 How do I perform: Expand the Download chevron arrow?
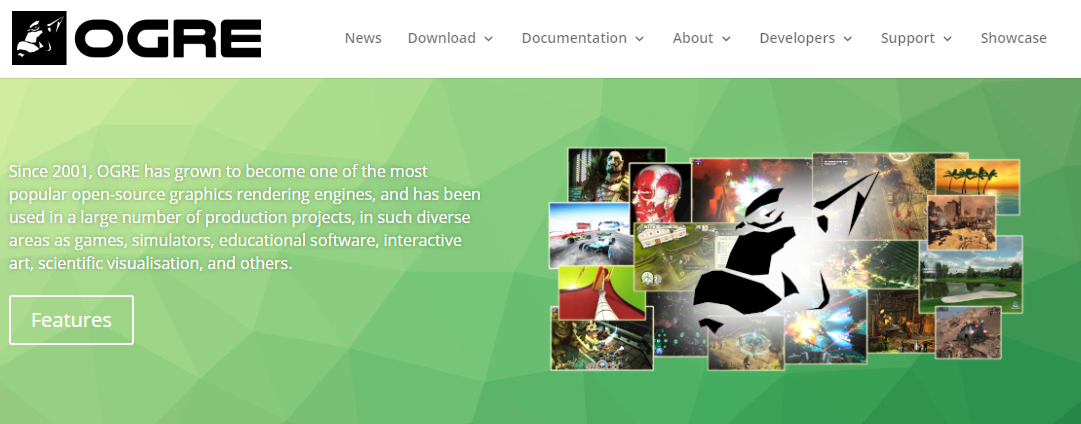488,39
